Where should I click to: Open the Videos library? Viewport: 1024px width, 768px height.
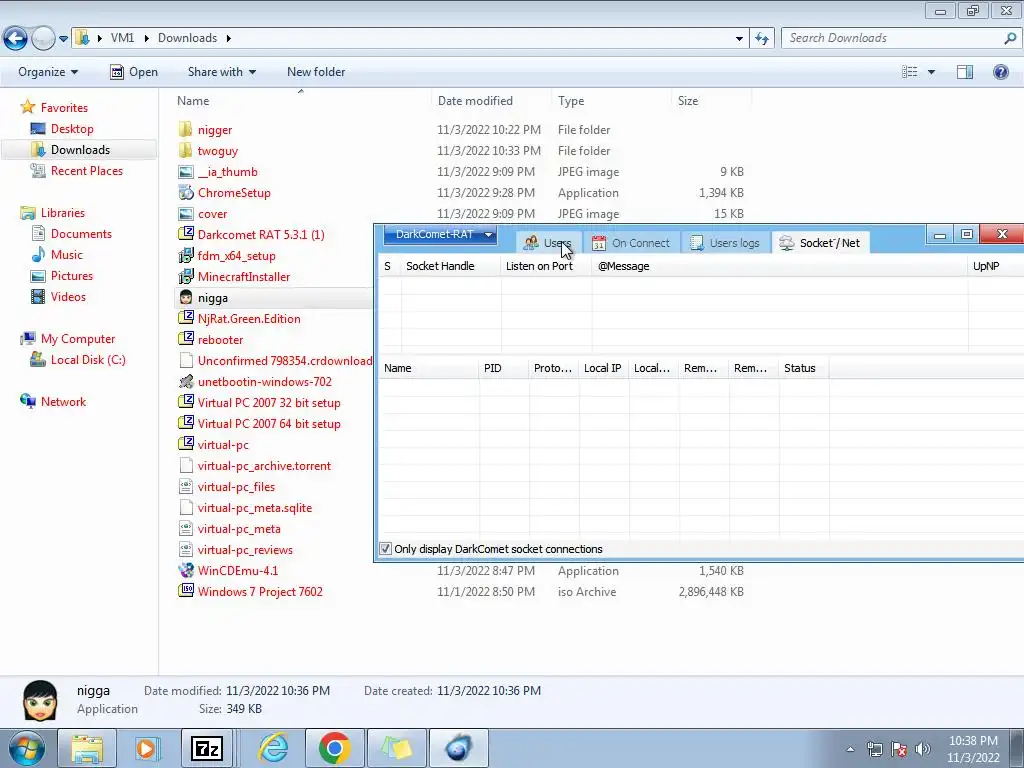coord(68,296)
